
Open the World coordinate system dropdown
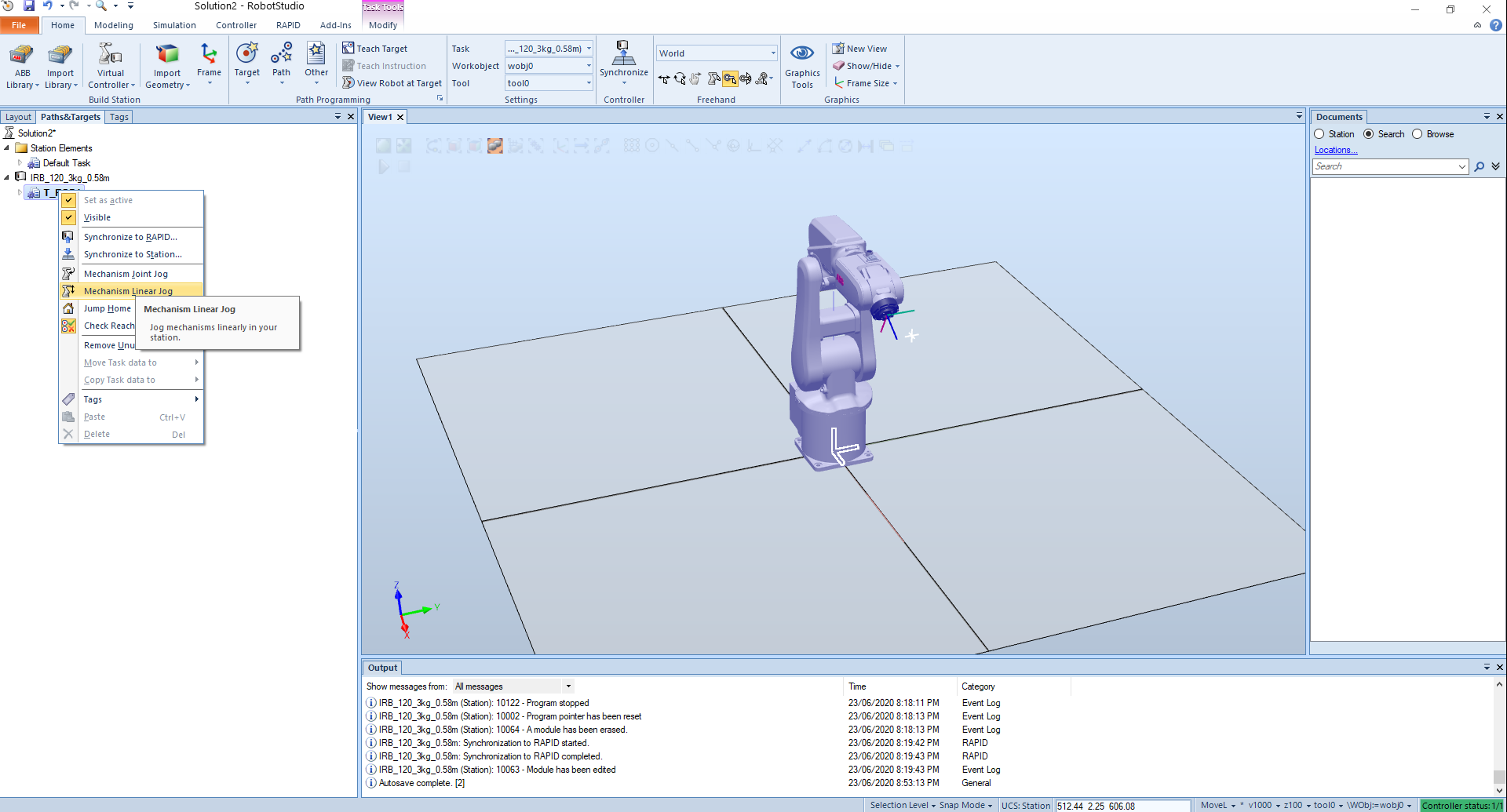[x=772, y=53]
